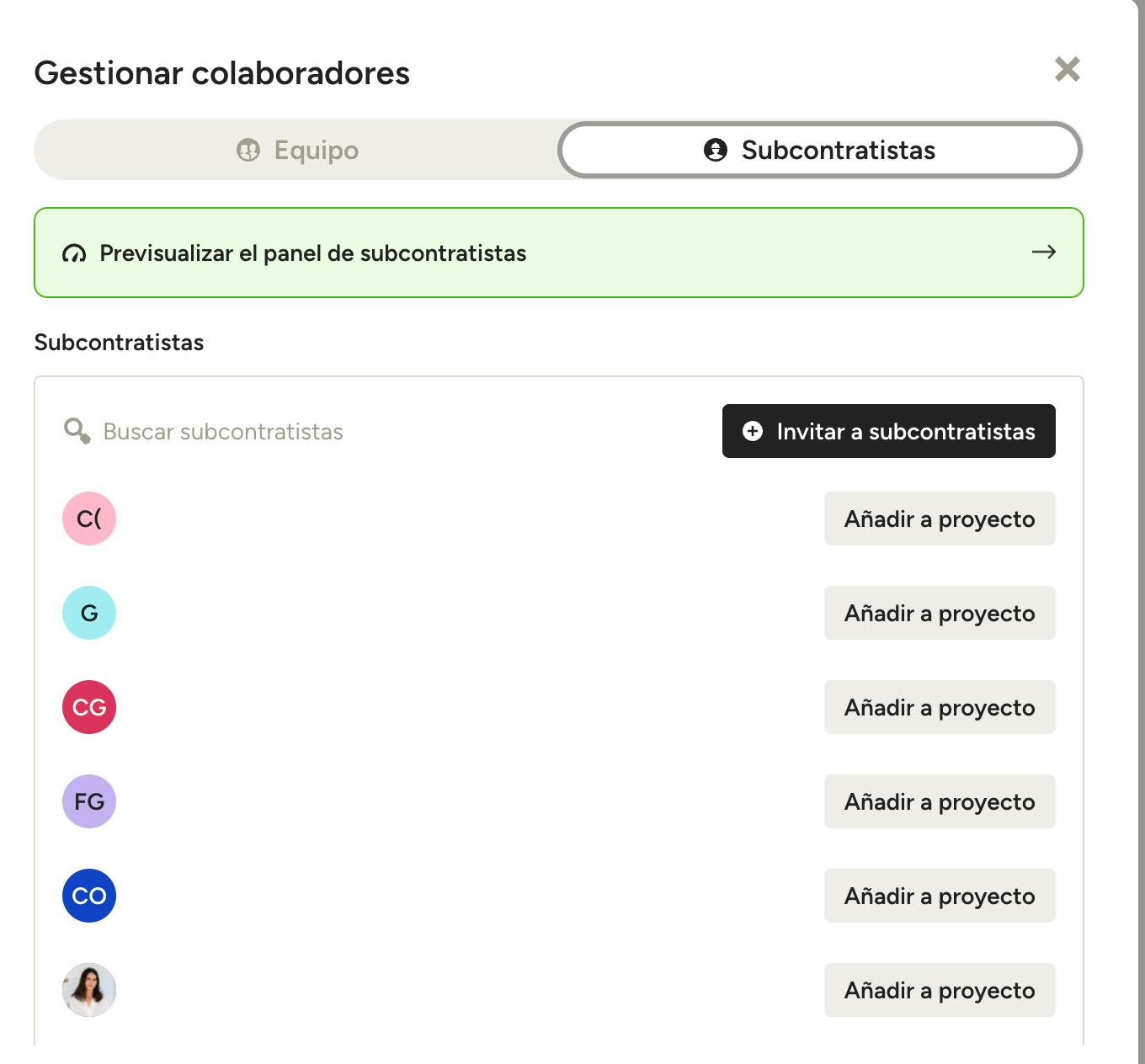Select the Subcontratistas tab

tap(820, 151)
